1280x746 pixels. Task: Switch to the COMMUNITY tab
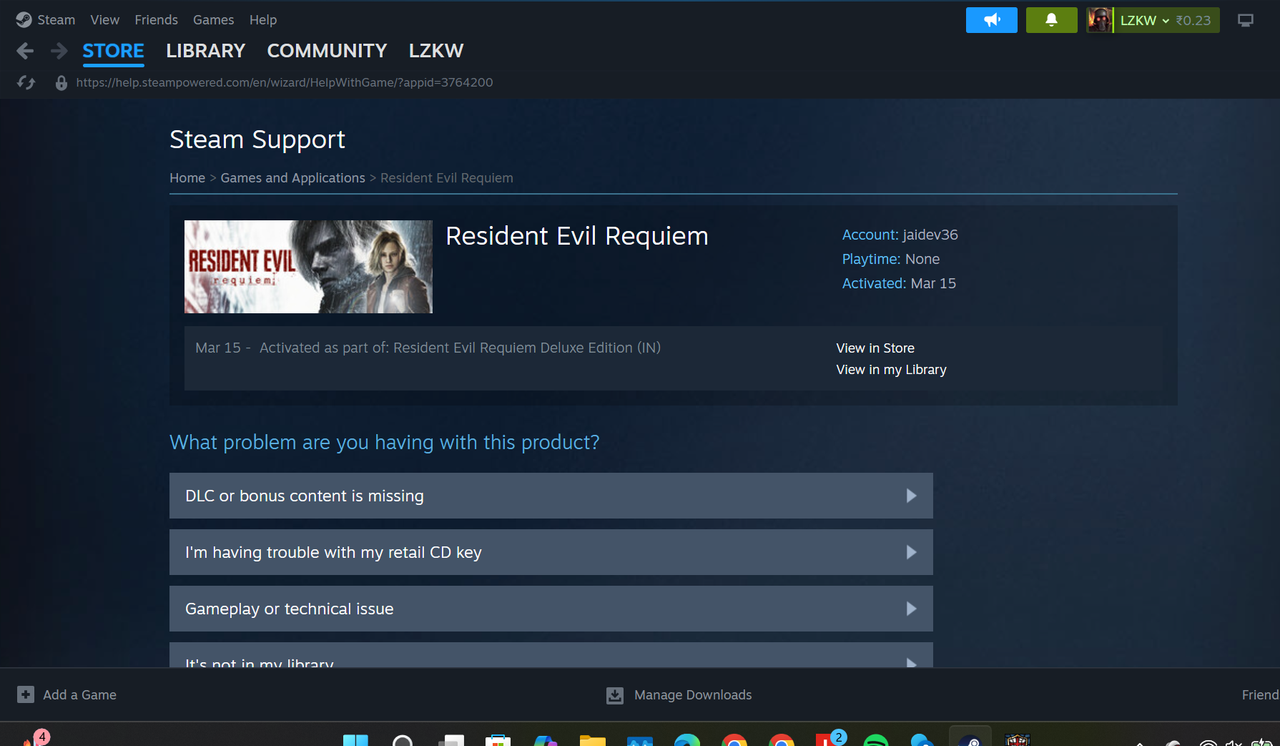click(327, 51)
